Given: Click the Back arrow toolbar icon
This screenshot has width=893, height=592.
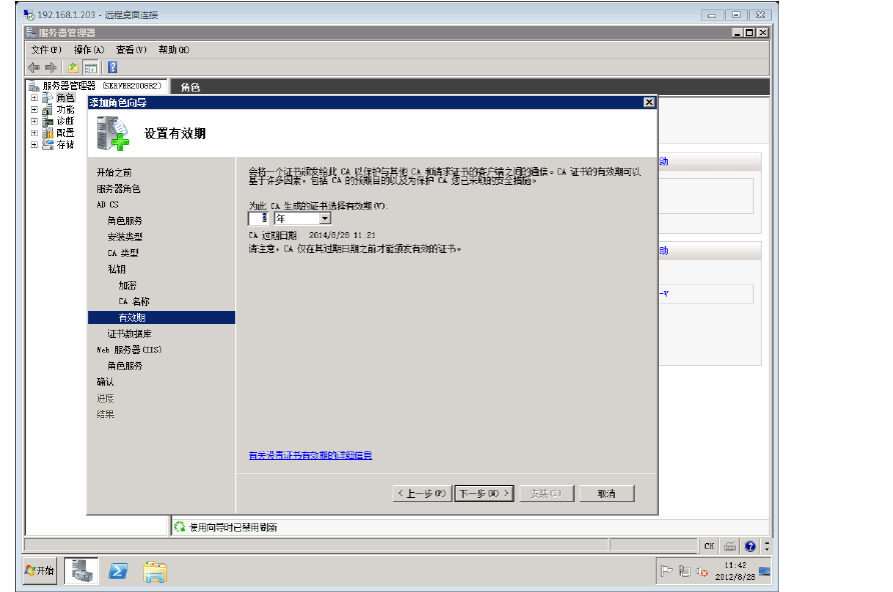Looking at the screenshot, I should point(34,67).
